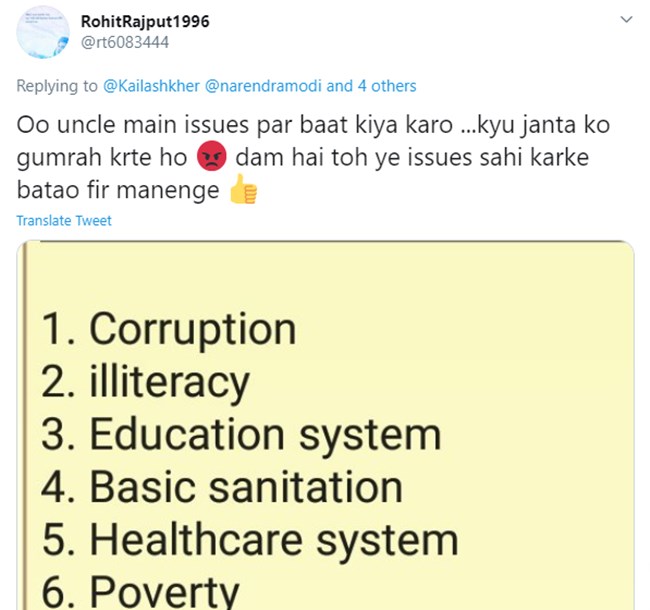650x610 pixels.
Task: Select the '3. Education system' line
Action: (241, 434)
